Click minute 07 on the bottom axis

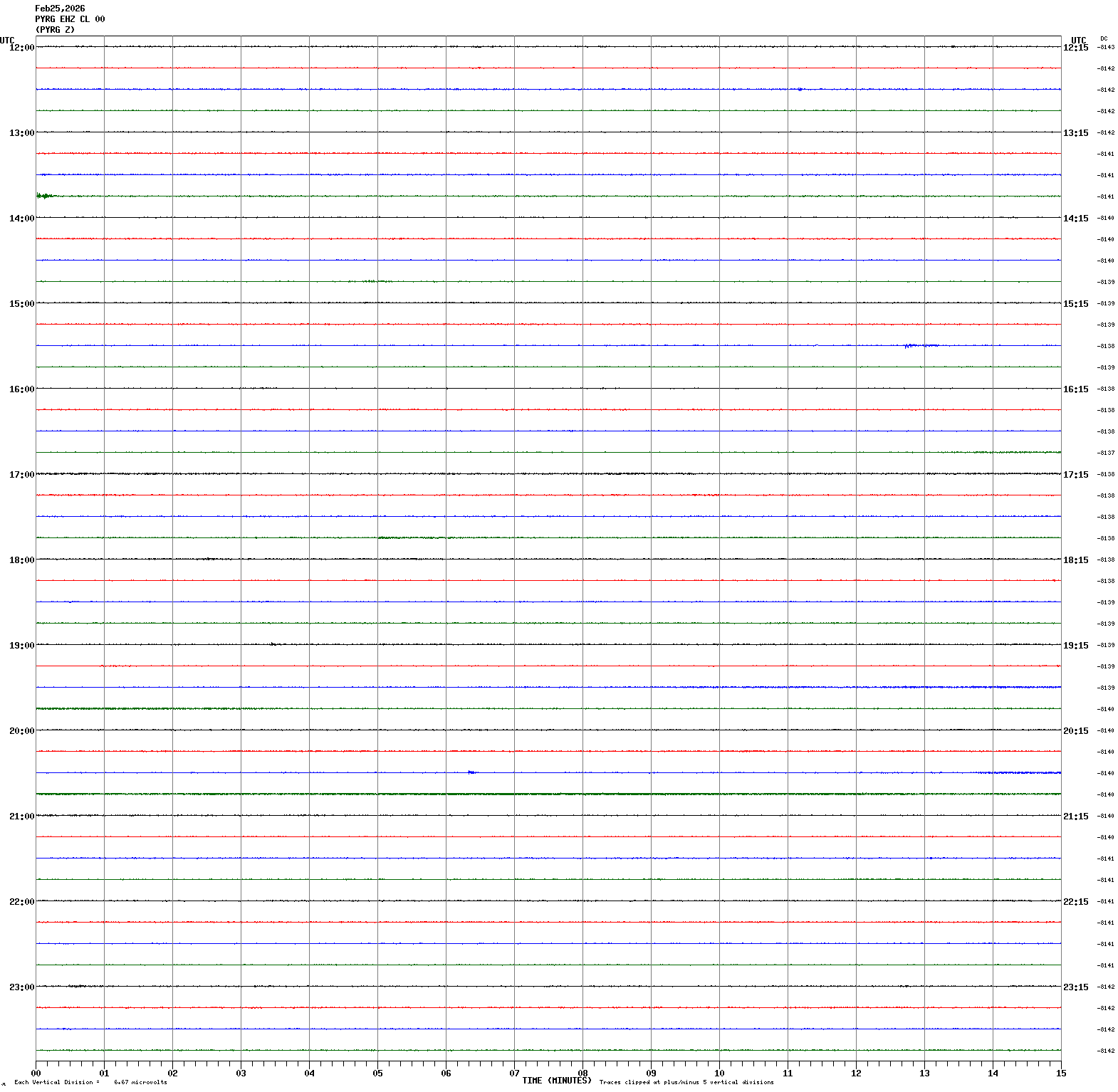point(514,1073)
